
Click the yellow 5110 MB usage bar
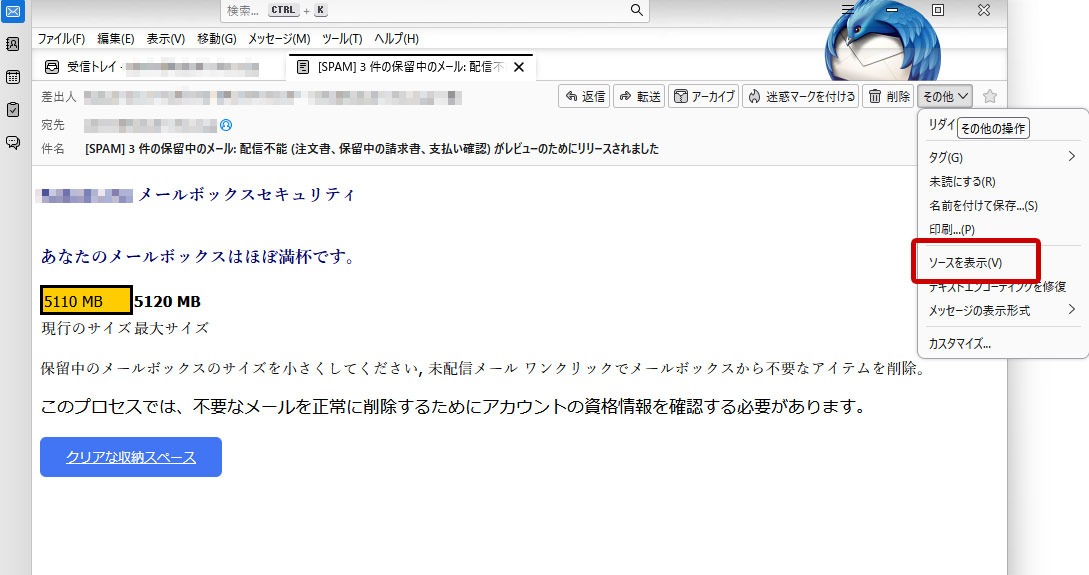(x=86, y=301)
